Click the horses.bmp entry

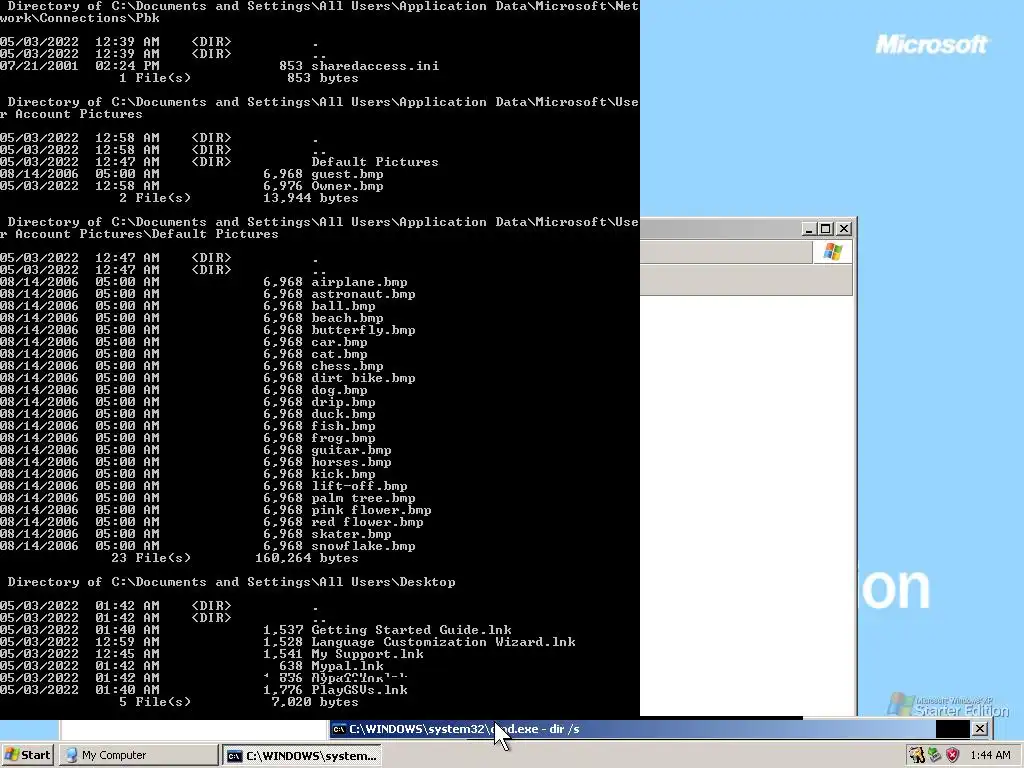click(351, 462)
